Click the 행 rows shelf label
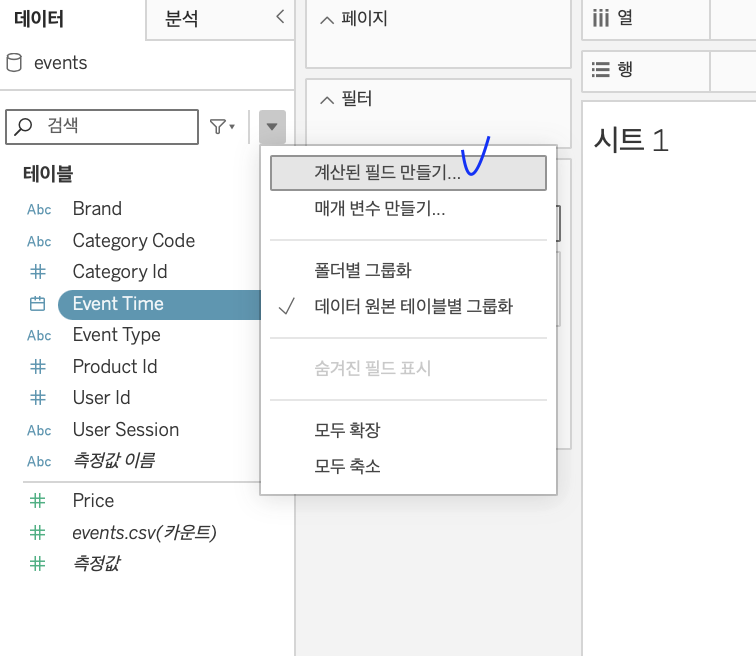The height and width of the screenshot is (656, 756). [625, 69]
